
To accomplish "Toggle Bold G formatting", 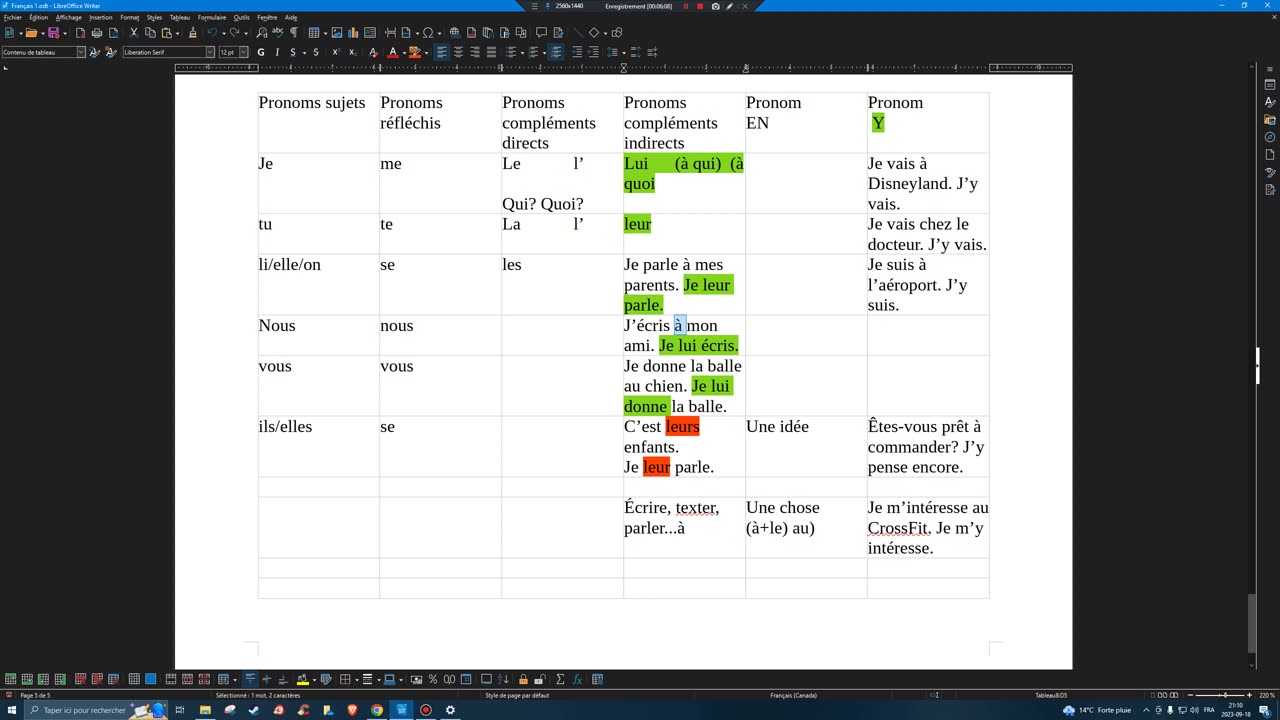I will (261, 52).
